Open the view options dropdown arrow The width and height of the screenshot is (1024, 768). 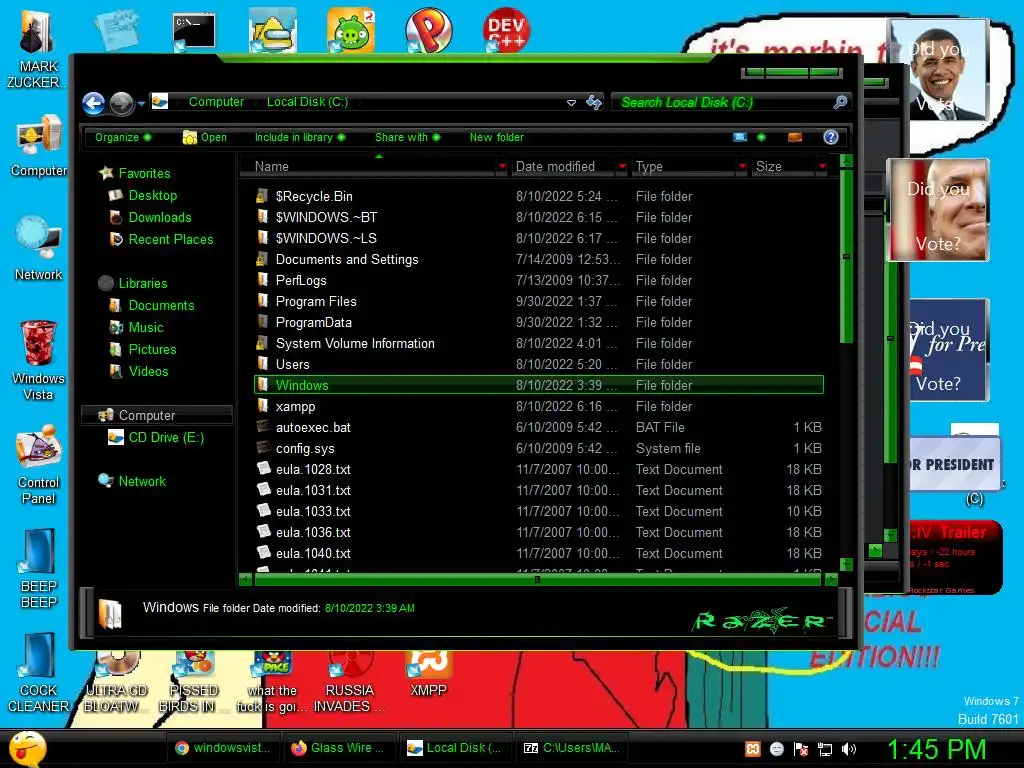[x=761, y=137]
